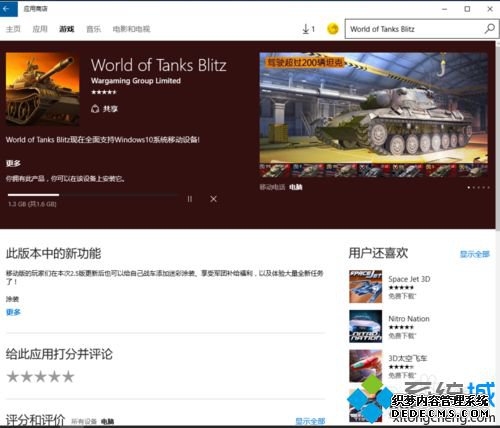Screen dimensions: 500x428
Task: Show all in 用户还喜欢
Action: 475,254
